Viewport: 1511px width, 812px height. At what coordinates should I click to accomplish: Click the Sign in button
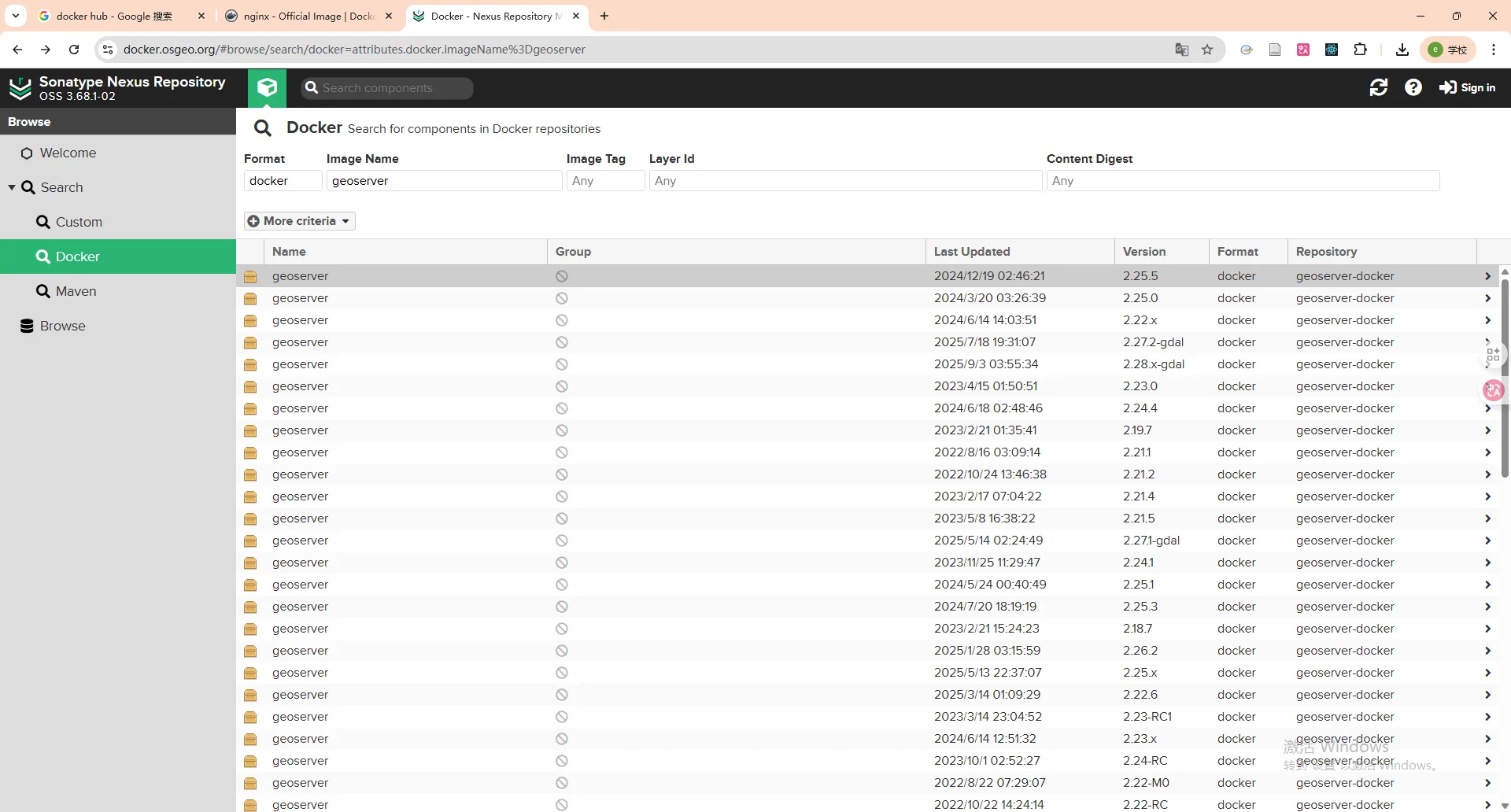[1467, 87]
